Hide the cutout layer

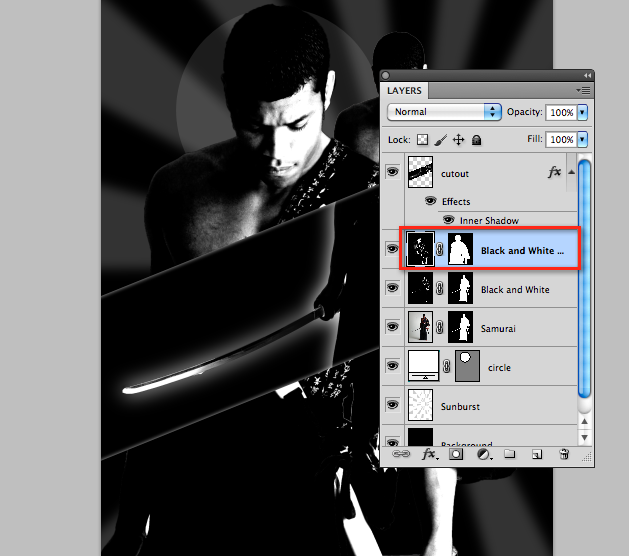[x=392, y=172]
